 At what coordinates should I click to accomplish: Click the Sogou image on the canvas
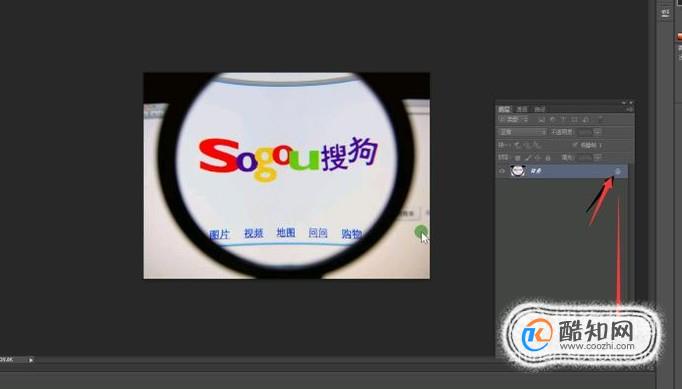287,175
